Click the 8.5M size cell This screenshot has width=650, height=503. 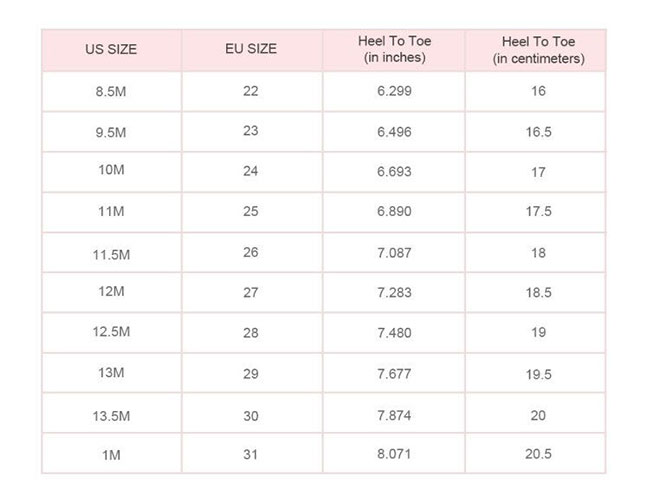(x=111, y=91)
